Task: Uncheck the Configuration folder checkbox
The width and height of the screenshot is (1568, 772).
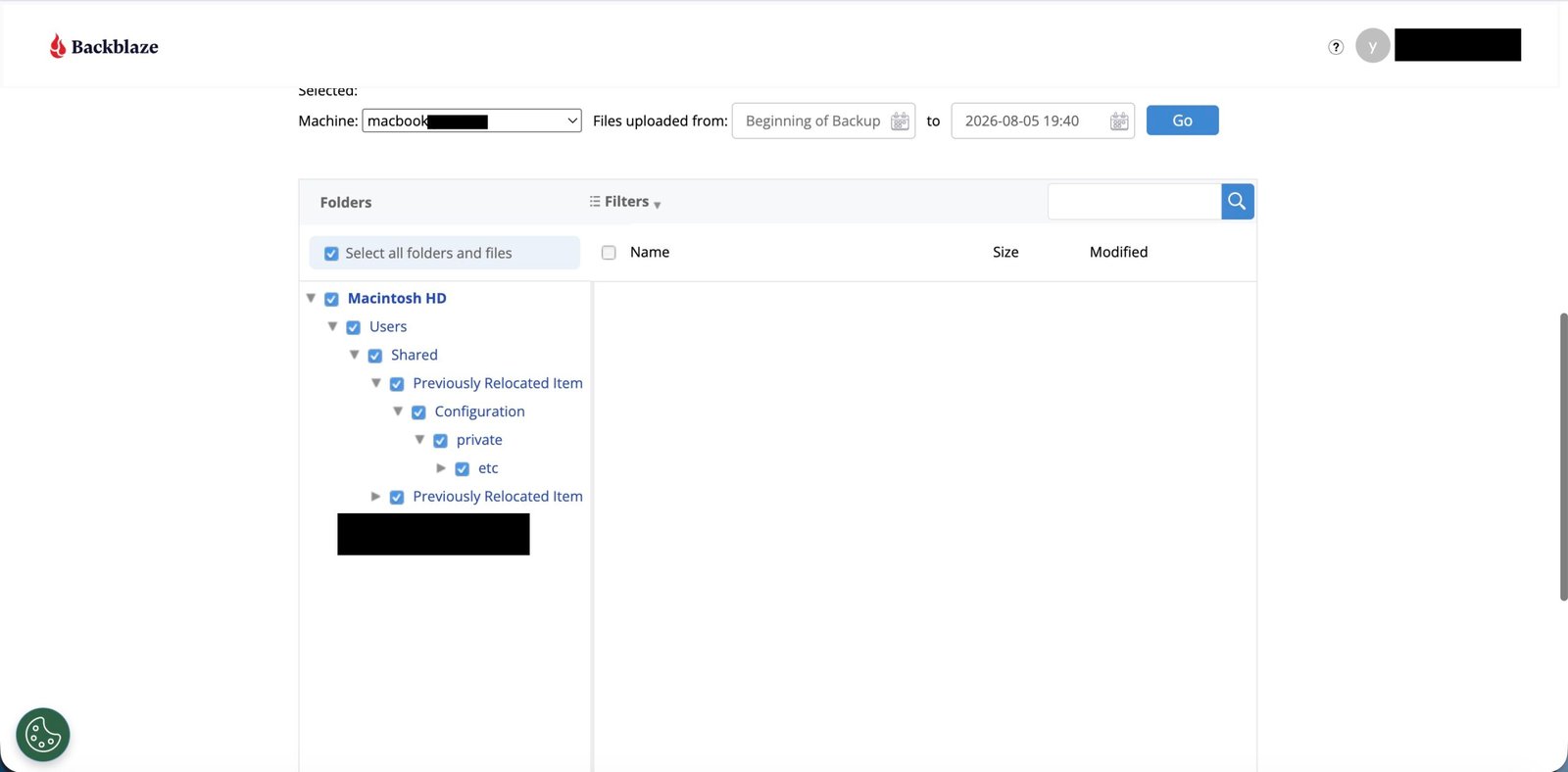Action: (x=418, y=412)
